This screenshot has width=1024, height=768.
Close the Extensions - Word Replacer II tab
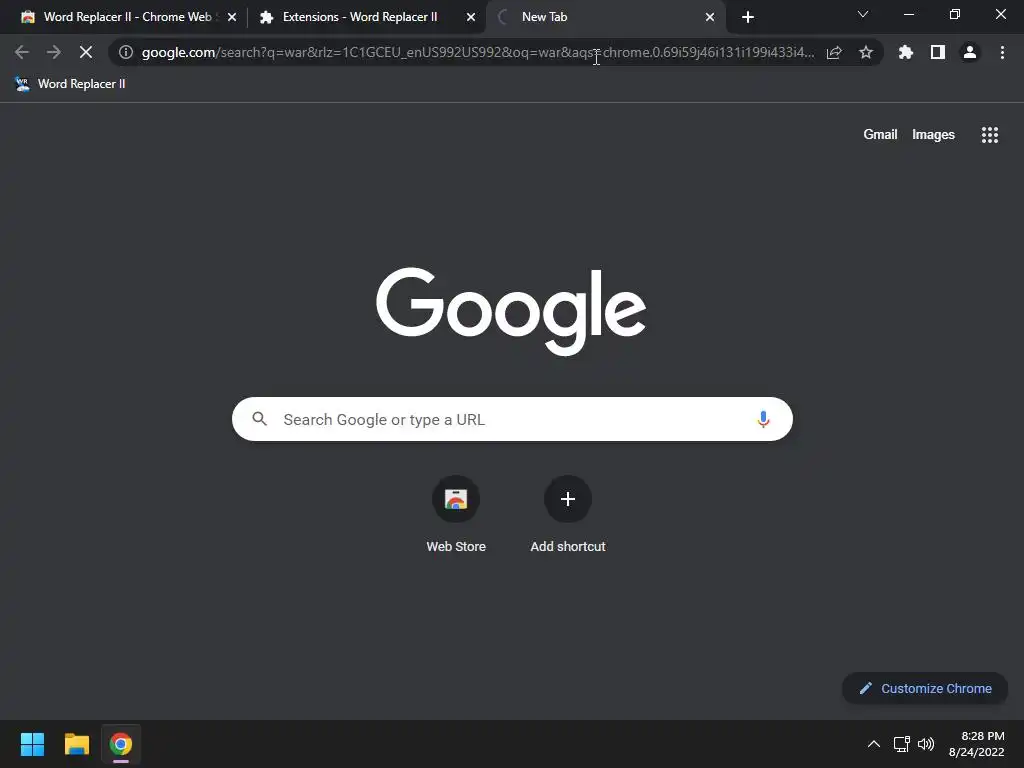(x=471, y=17)
